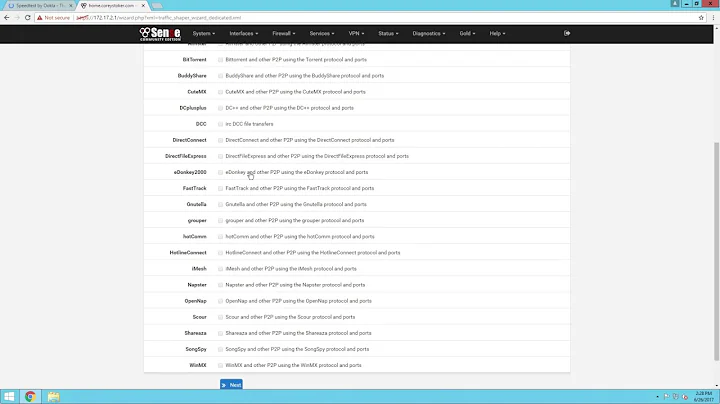This screenshot has width=720, height=404.
Task: Reload the page with refresh icon
Action: tap(28, 17)
